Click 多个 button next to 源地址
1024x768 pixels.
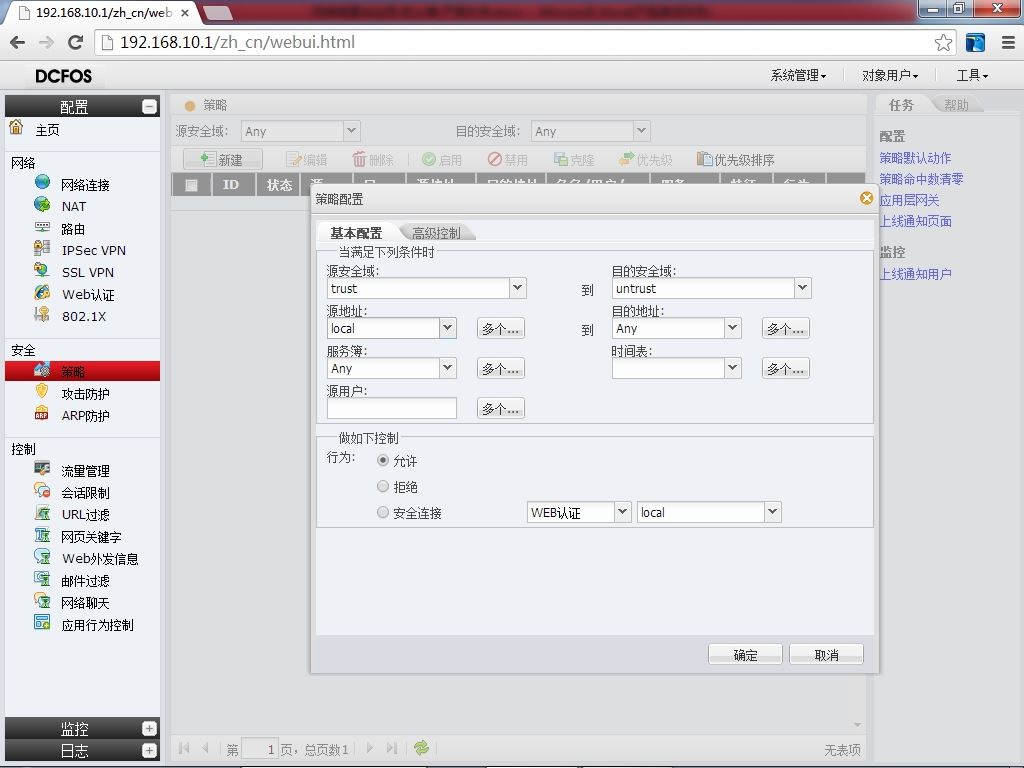501,328
